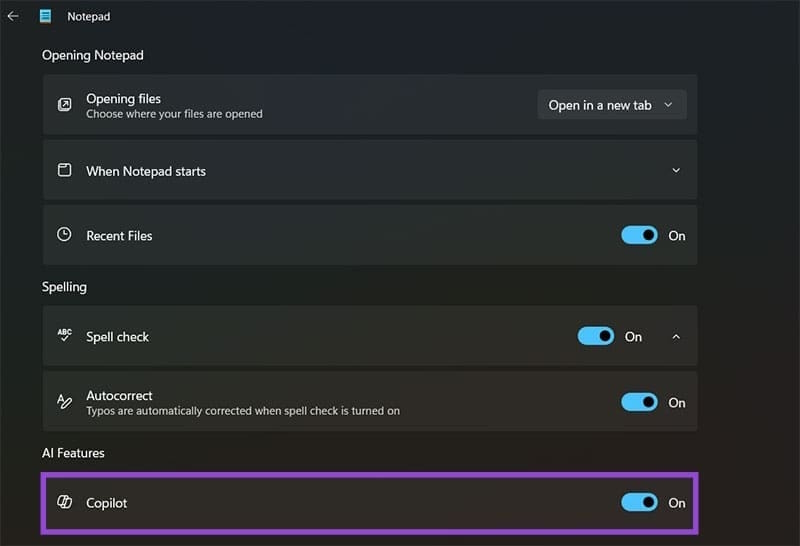
Task: Select the When Notepad starts label
Action: 146,171
